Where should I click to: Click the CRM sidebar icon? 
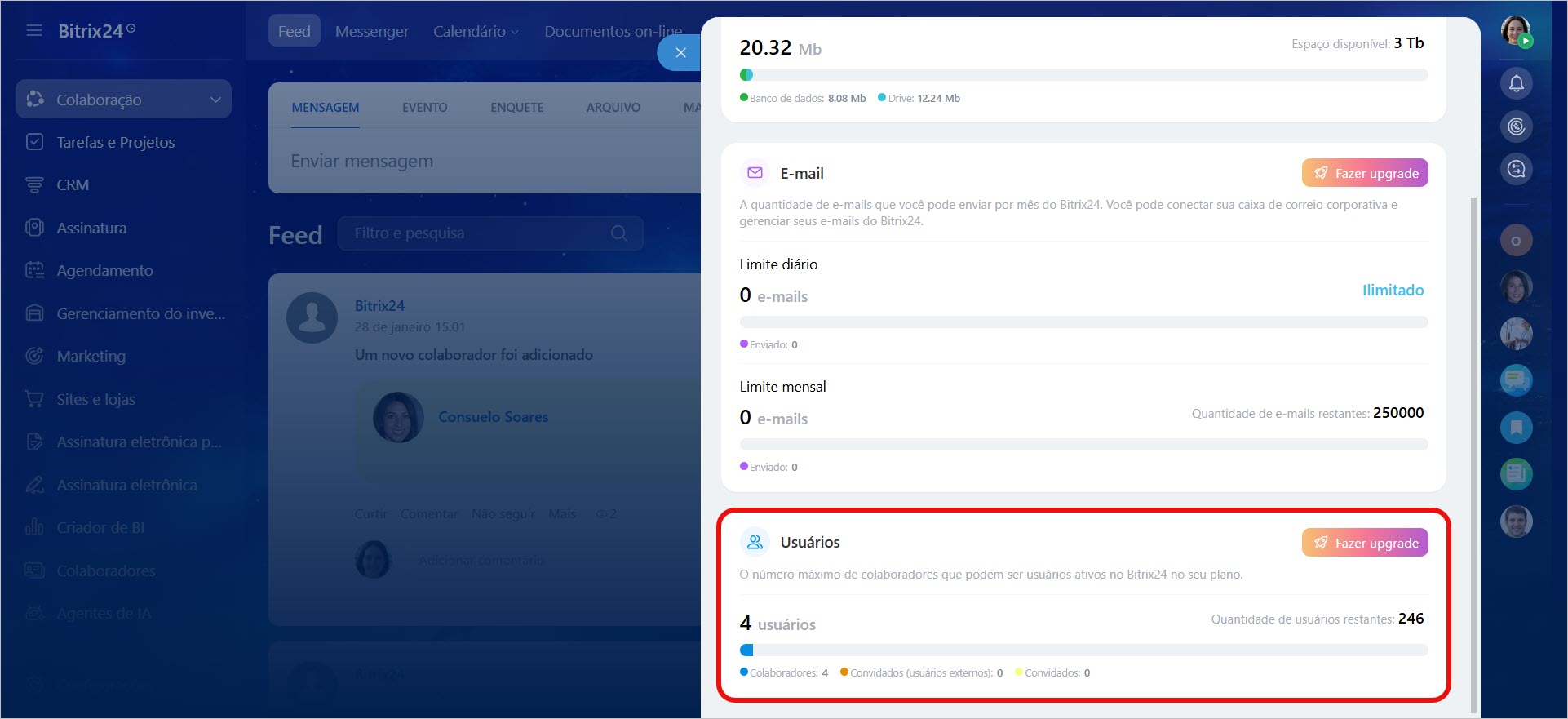tap(34, 185)
